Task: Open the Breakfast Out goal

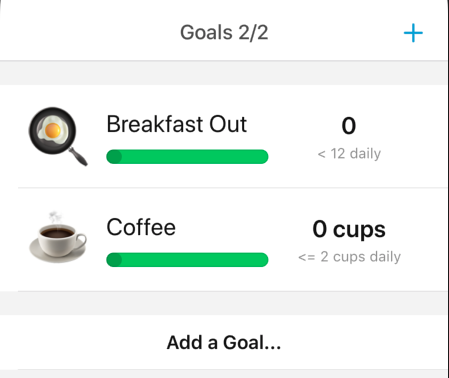Action: [224, 136]
